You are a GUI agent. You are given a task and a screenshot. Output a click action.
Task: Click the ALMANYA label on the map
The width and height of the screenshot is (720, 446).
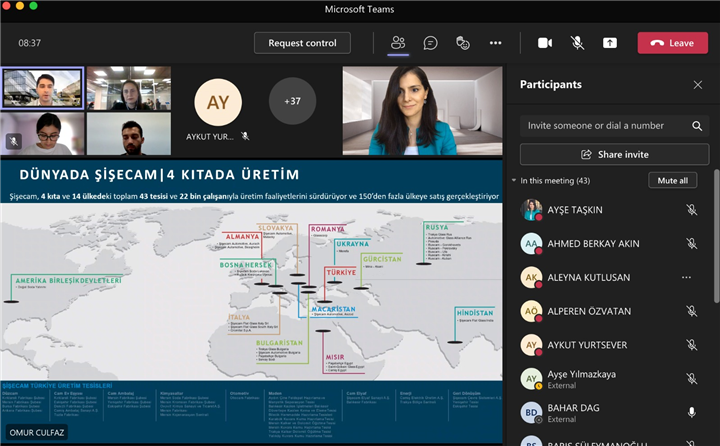tap(242, 237)
